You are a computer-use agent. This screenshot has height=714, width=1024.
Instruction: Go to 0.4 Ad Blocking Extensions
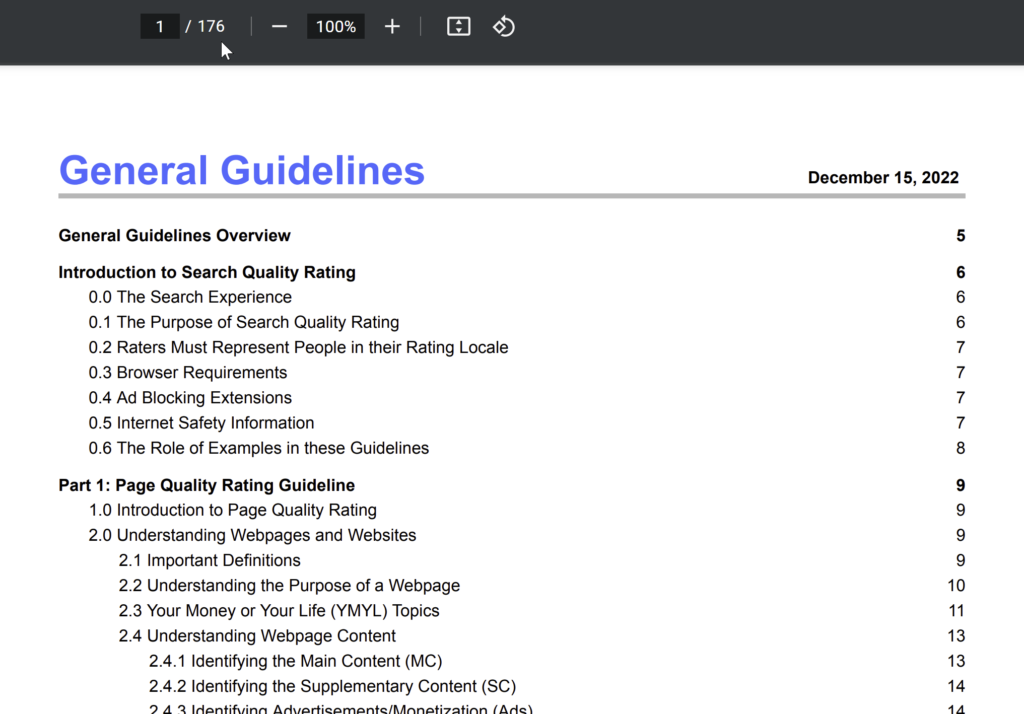click(190, 398)
